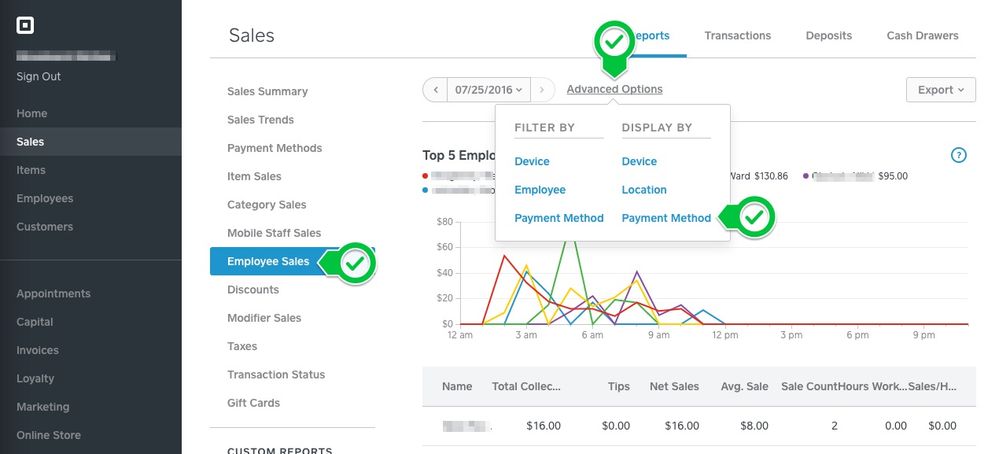This screenshot has height=454, width=999.
Task: Open the Deposits tab
Action: point(828,36)
